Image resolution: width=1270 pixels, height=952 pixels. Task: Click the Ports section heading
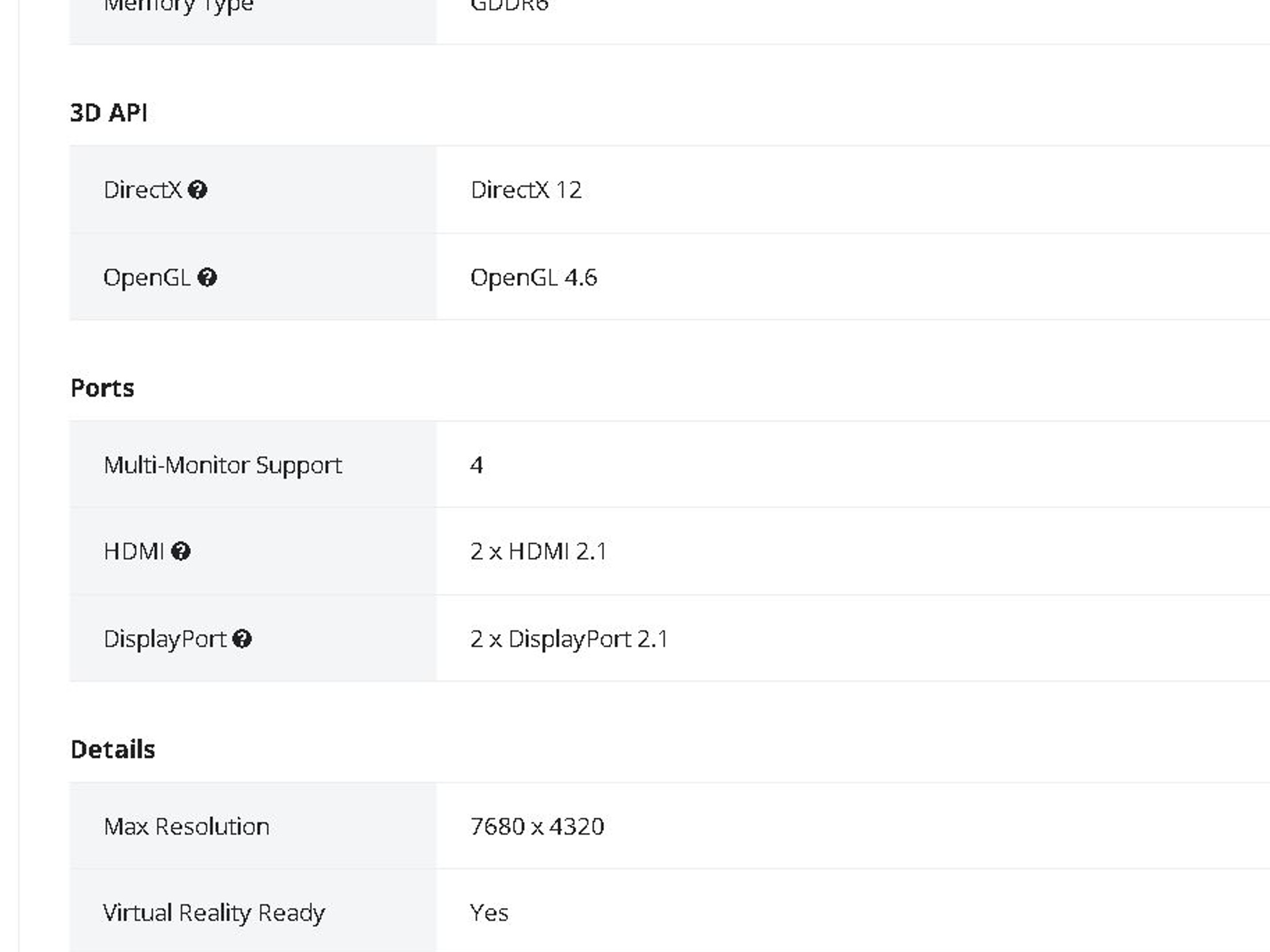(x=102, y=388)
